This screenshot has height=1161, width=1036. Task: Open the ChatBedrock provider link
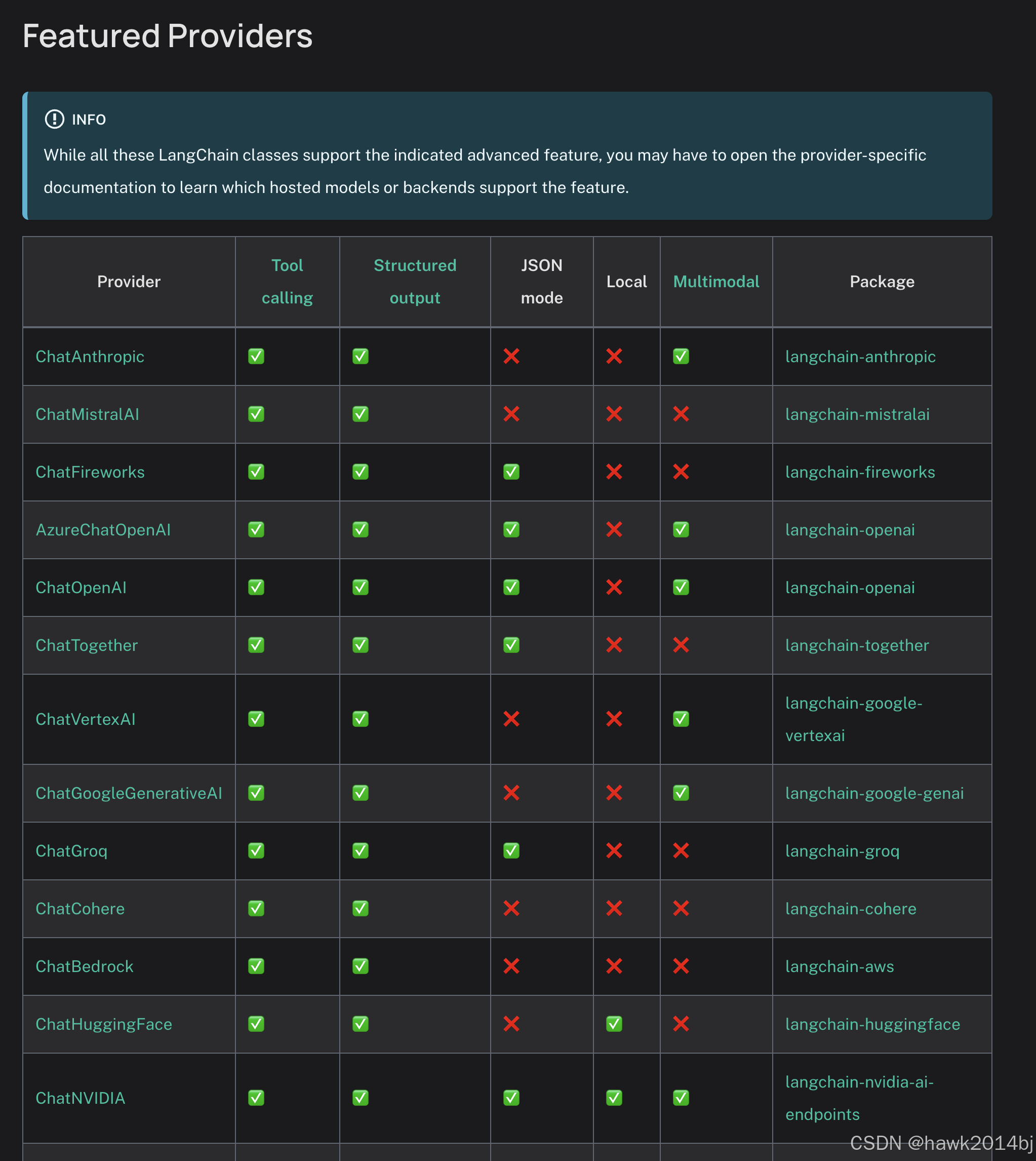[84, 966]
